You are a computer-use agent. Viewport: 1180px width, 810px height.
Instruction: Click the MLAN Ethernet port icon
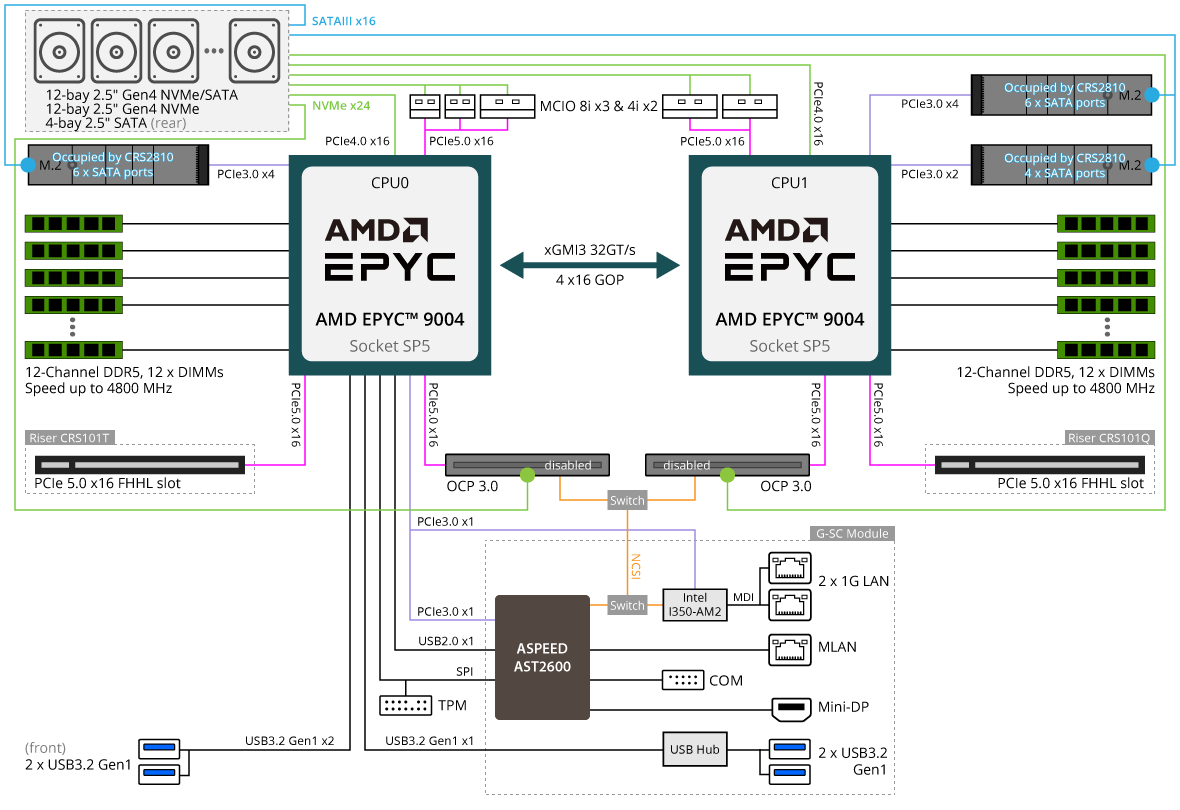pyautogui.click(x=787, y=649)
